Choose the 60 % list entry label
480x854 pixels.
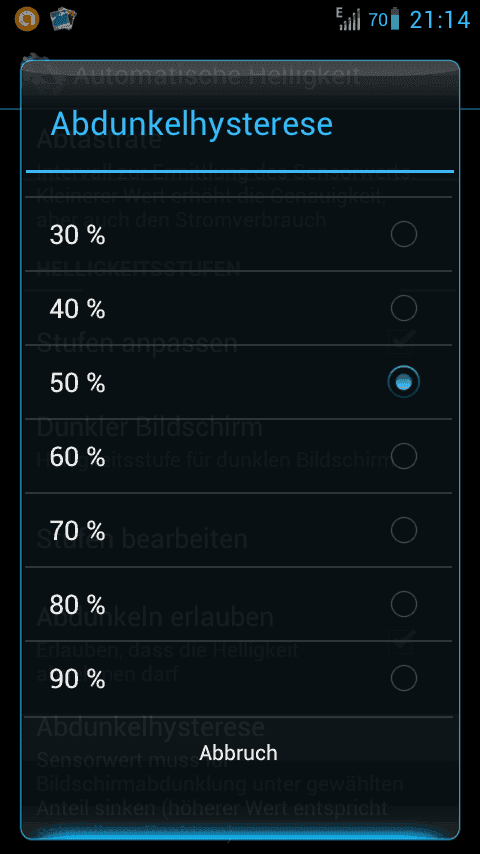click(77, 458)
